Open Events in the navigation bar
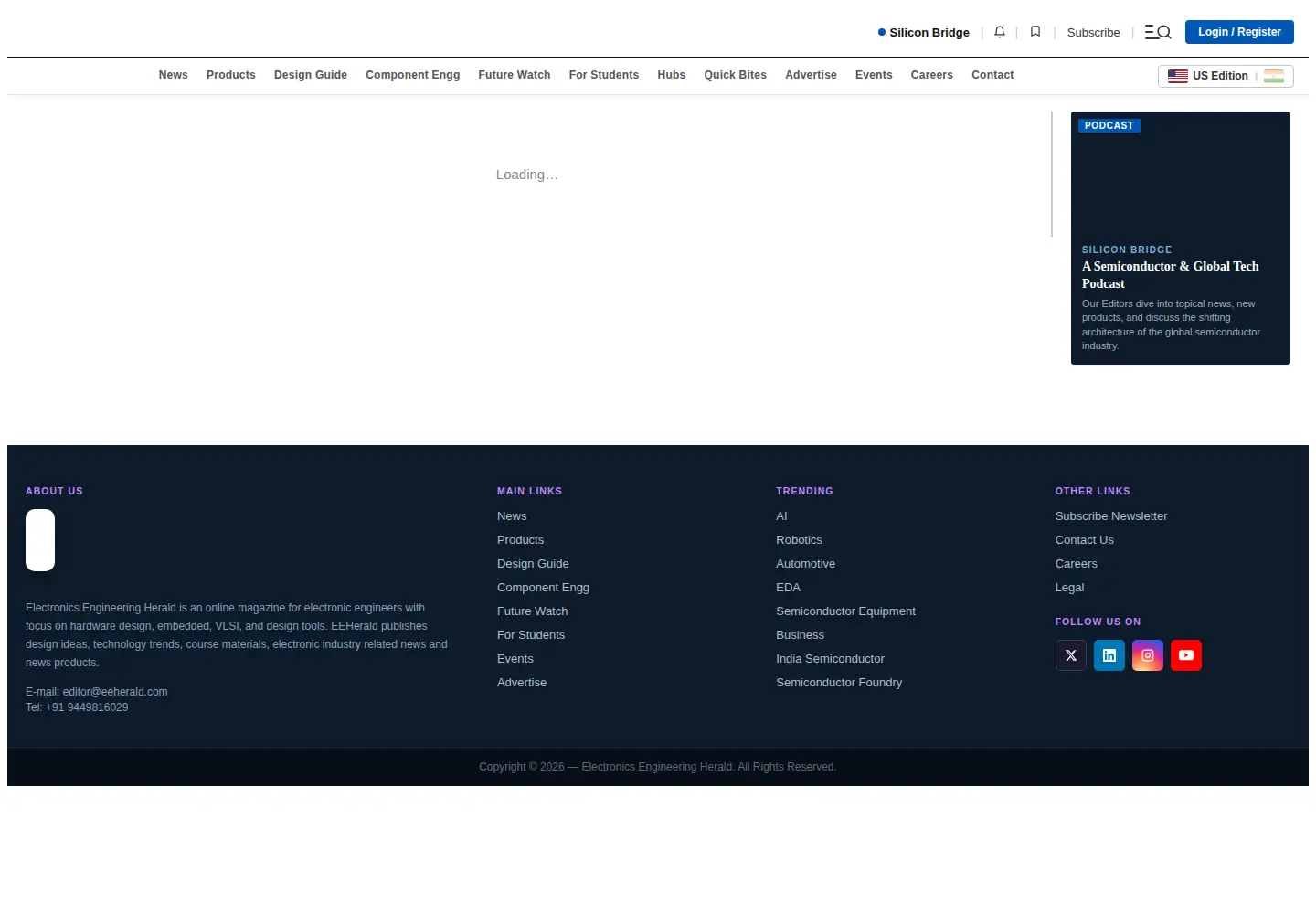This screenshot has width=1316, height=914. tap(874, 75)
